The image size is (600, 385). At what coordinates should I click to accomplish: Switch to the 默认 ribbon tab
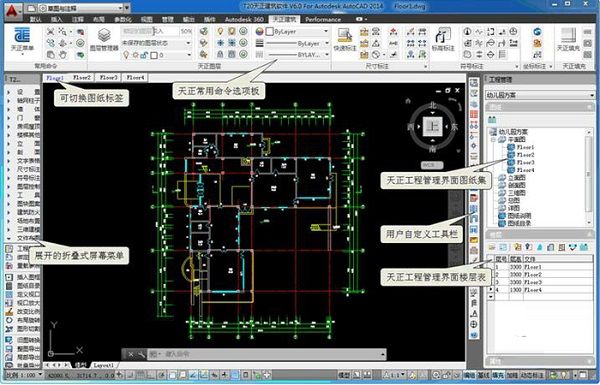coord(36,19)
